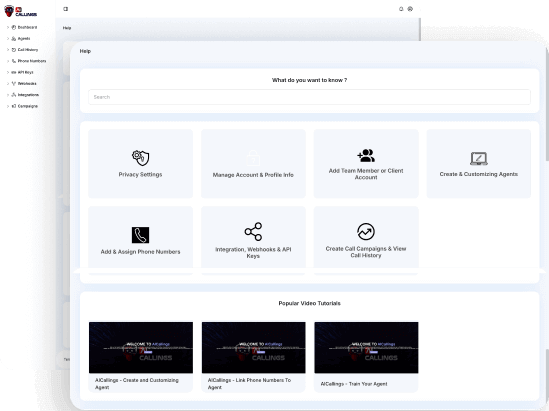The width and height of the screenshot is (549, 411).
Task: Click the black phone icon for Phone Numbers
Action: pos(140,235)
